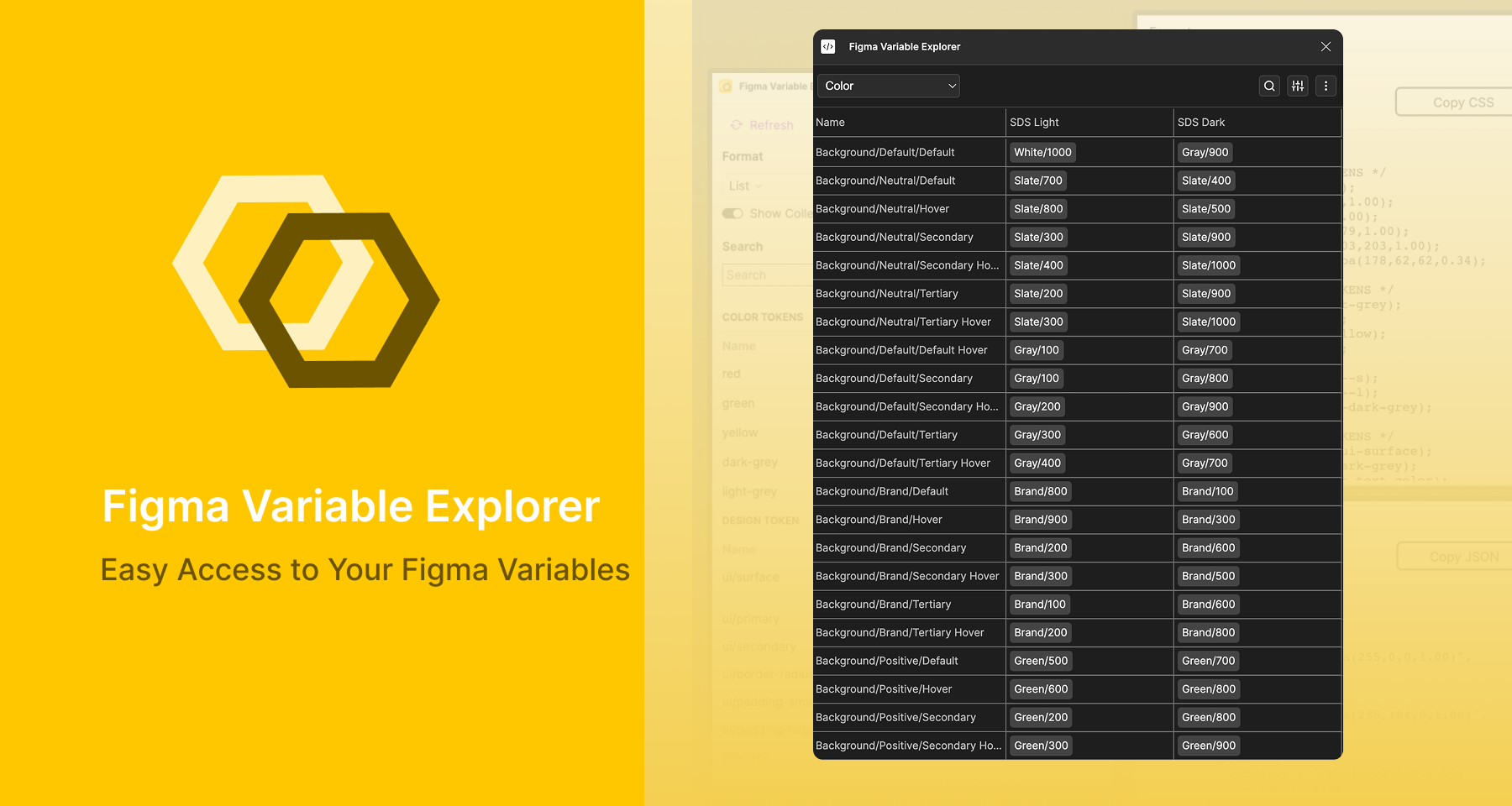Click the Copy JSON button
Screen dimensions: 1512x806
(1463, 556)
